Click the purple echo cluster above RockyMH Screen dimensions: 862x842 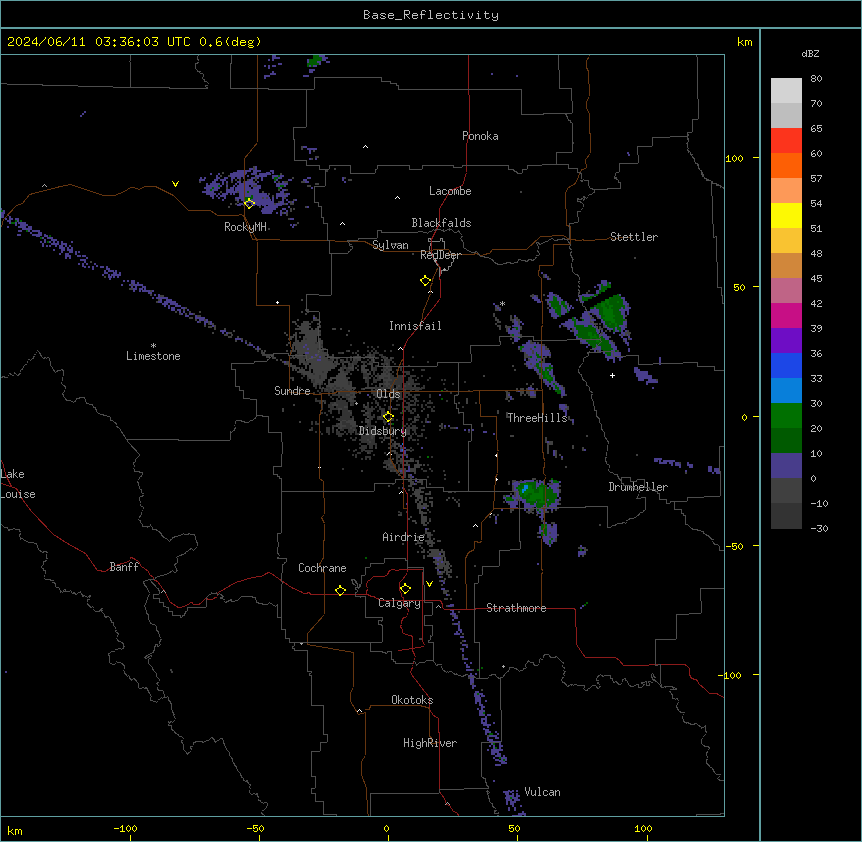point(250,189)
